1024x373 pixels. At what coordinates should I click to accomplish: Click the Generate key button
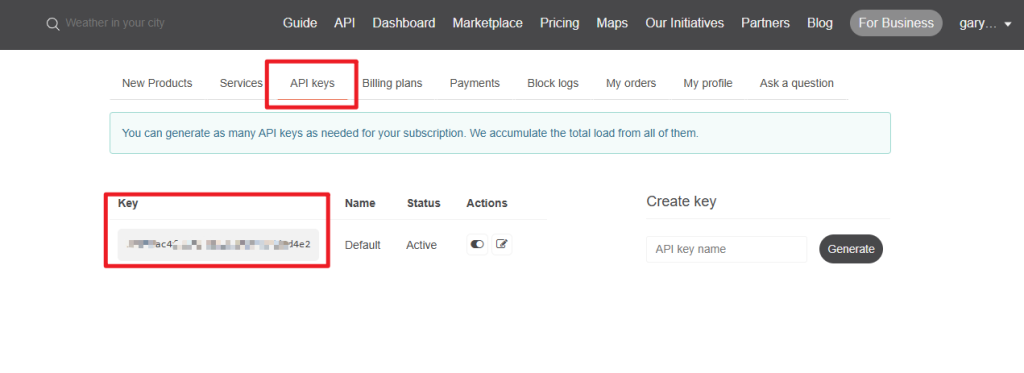pyautogui.click(x=851, y=249)
